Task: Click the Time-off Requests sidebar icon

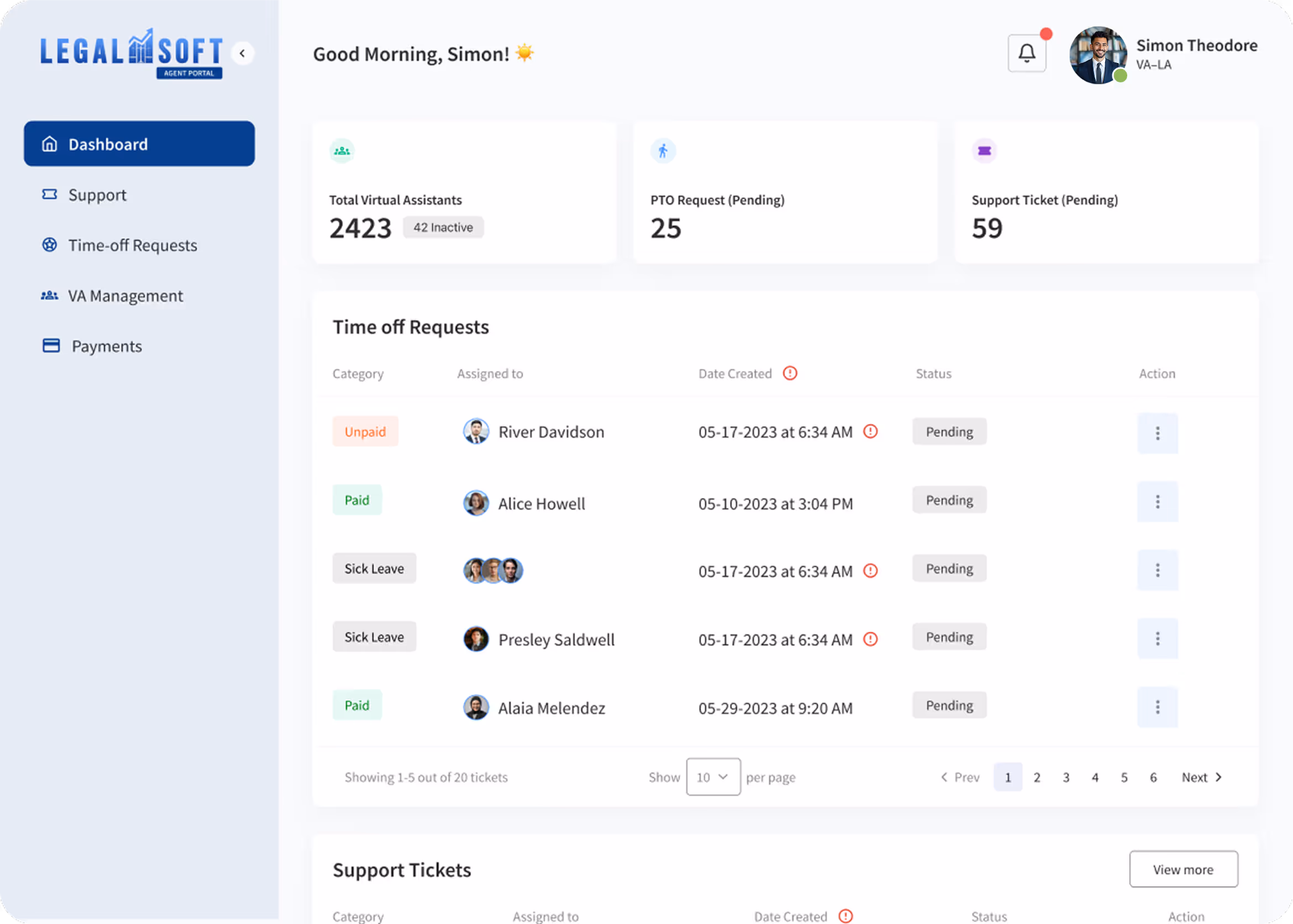Action: 50,245
